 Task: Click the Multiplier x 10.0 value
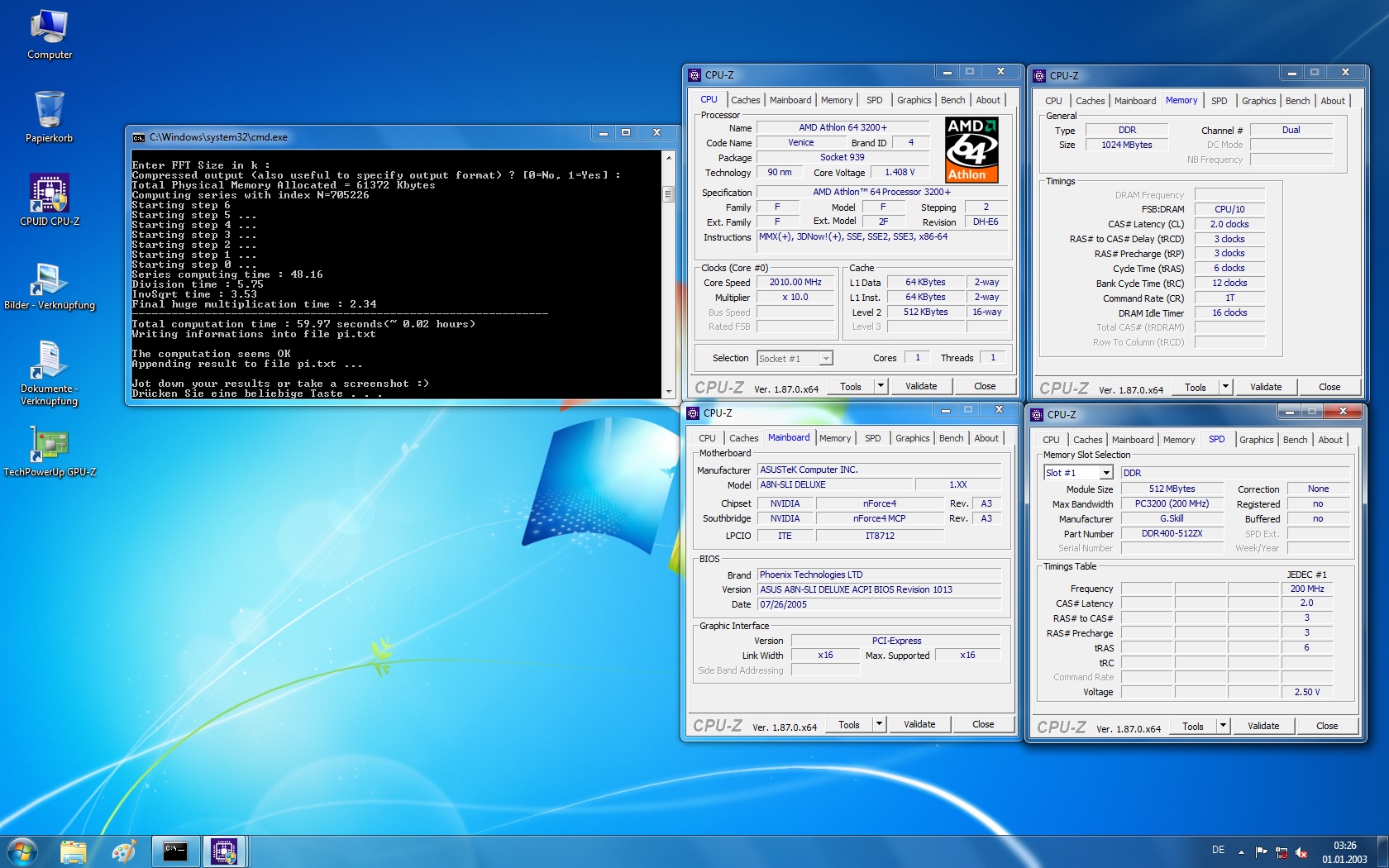pyautogui.click(x=795, y=297)
